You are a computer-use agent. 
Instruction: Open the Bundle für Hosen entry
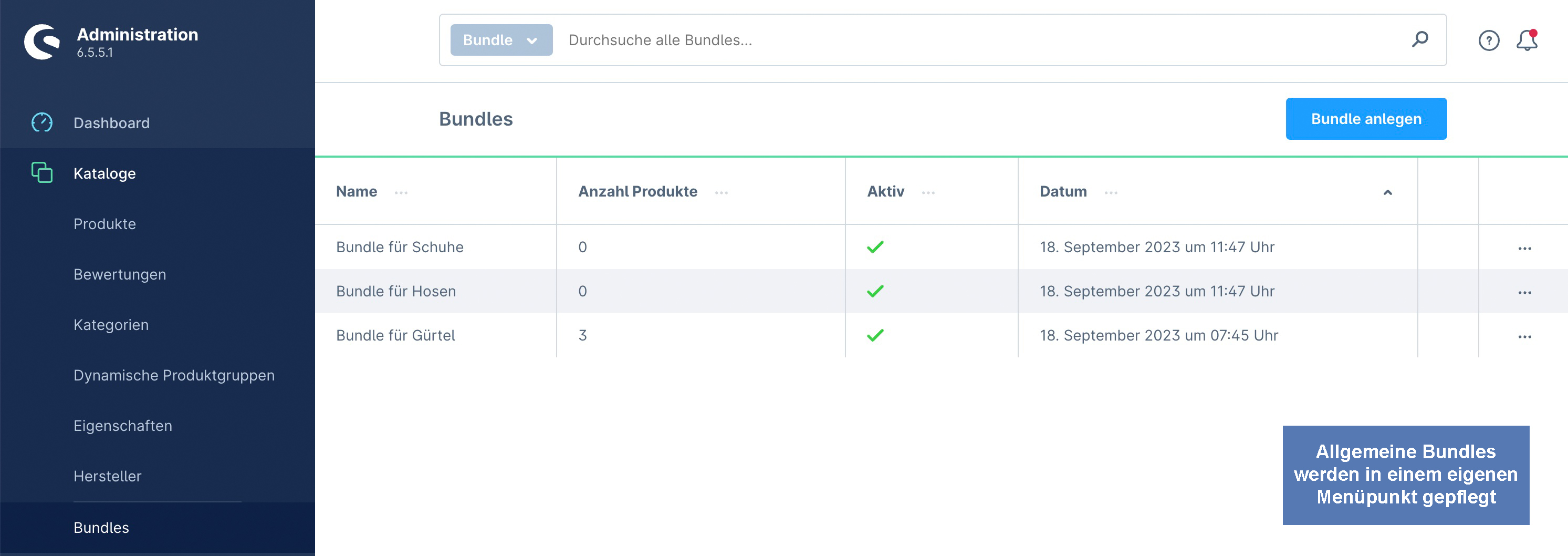click(x=395, y=291)
